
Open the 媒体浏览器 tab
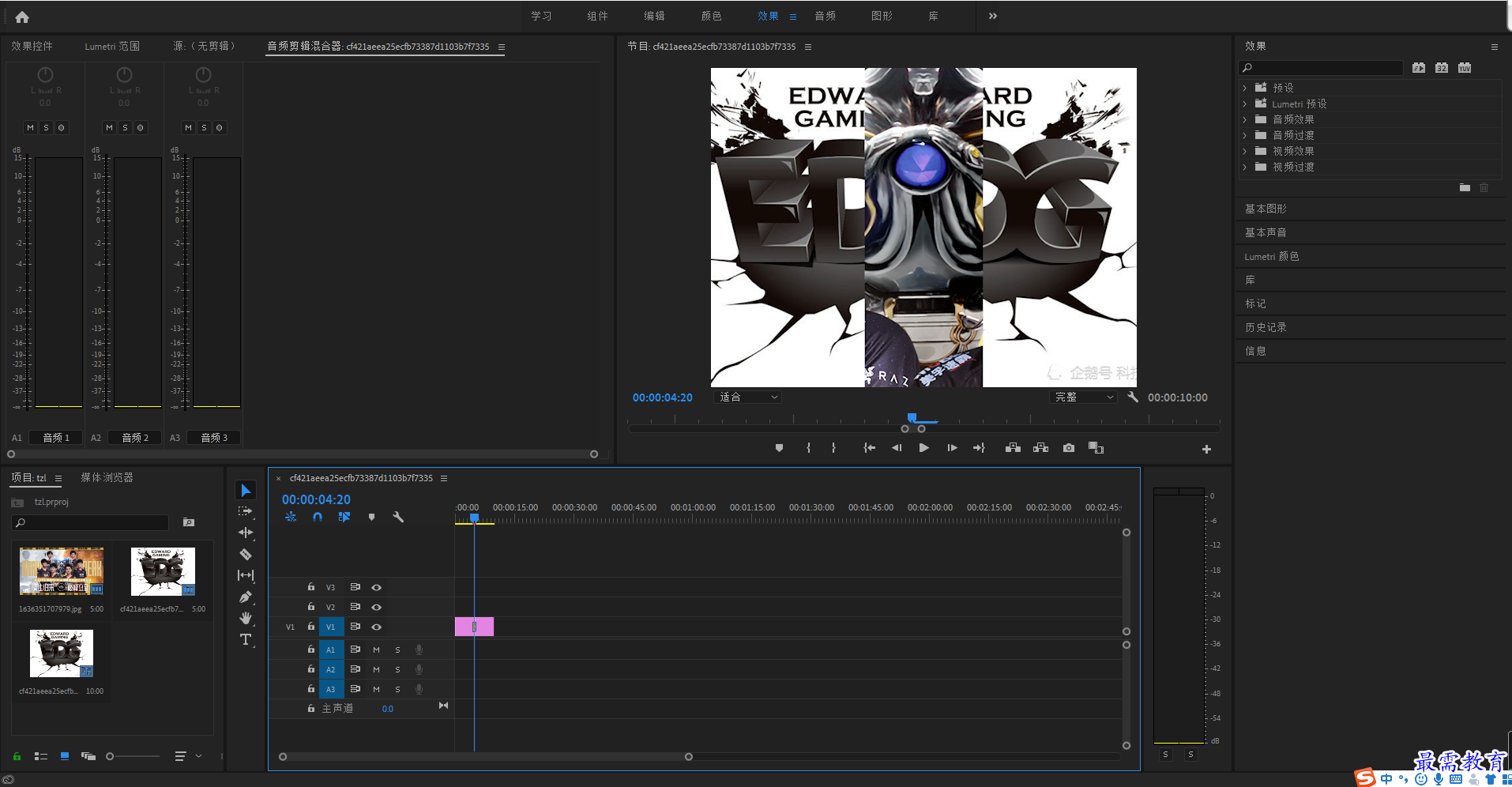[x=107, y=477]
